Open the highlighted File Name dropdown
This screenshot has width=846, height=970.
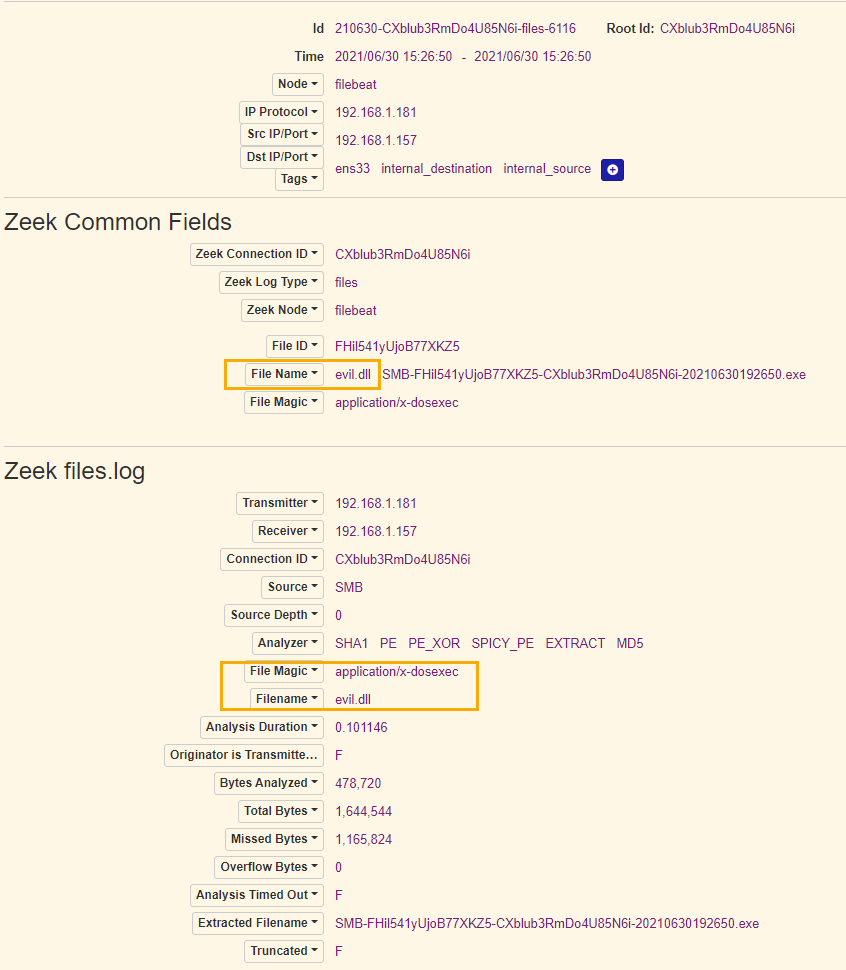coord(284,374)
